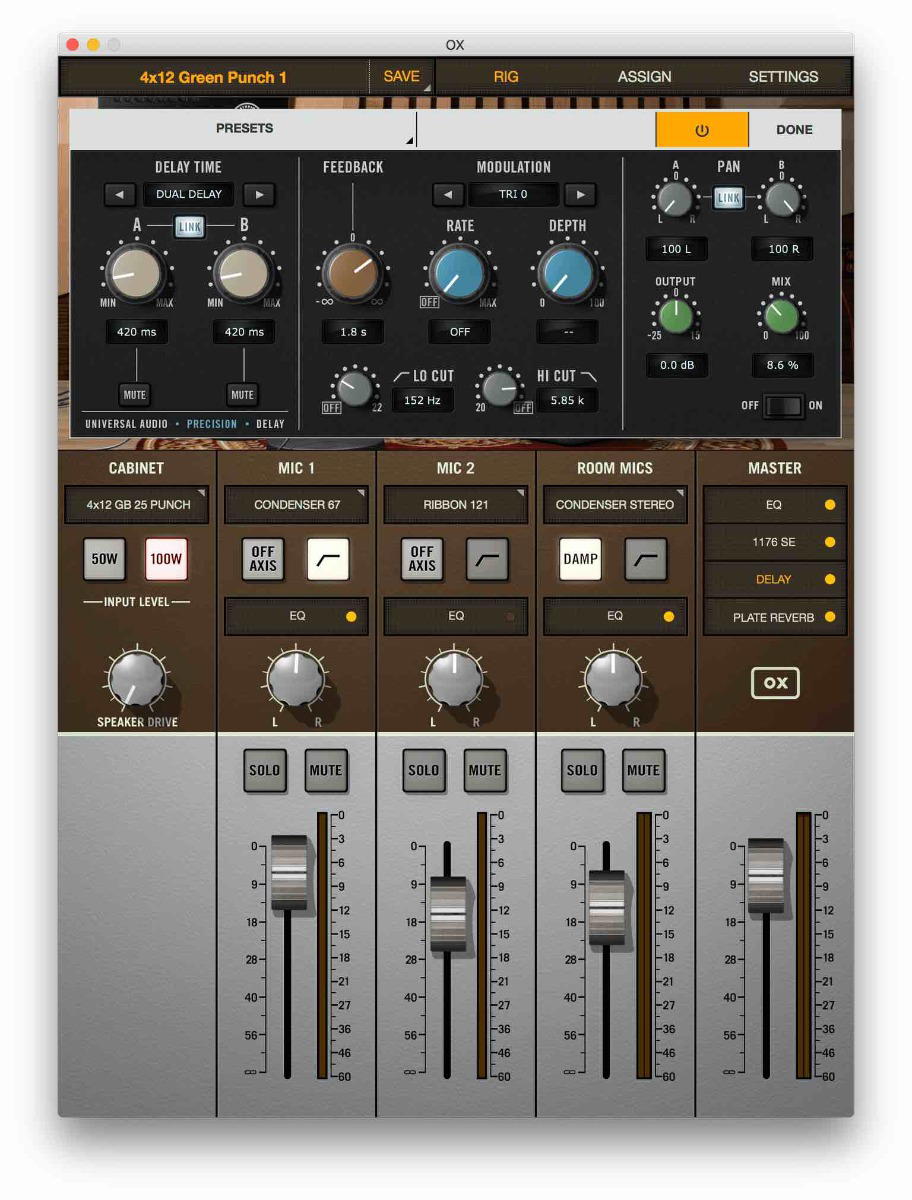Click the Mic 1 low cut filter icon
The image size is (912, 1200).
click(328, 560)
